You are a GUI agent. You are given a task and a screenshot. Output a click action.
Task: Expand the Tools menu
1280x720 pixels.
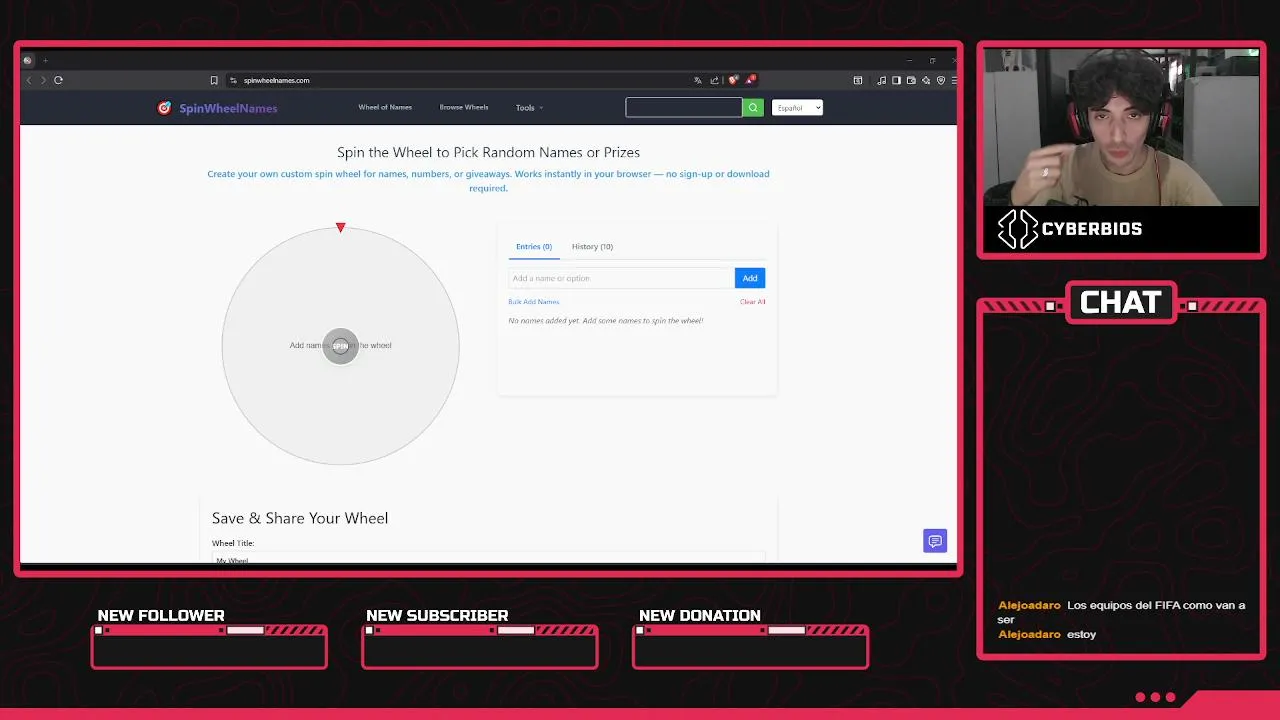click(529, 107)
